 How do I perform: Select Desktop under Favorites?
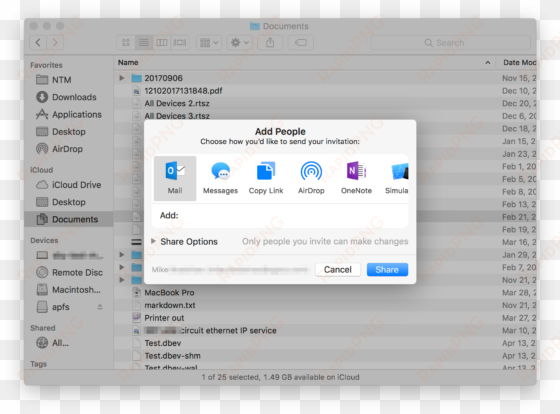[61, 132]
